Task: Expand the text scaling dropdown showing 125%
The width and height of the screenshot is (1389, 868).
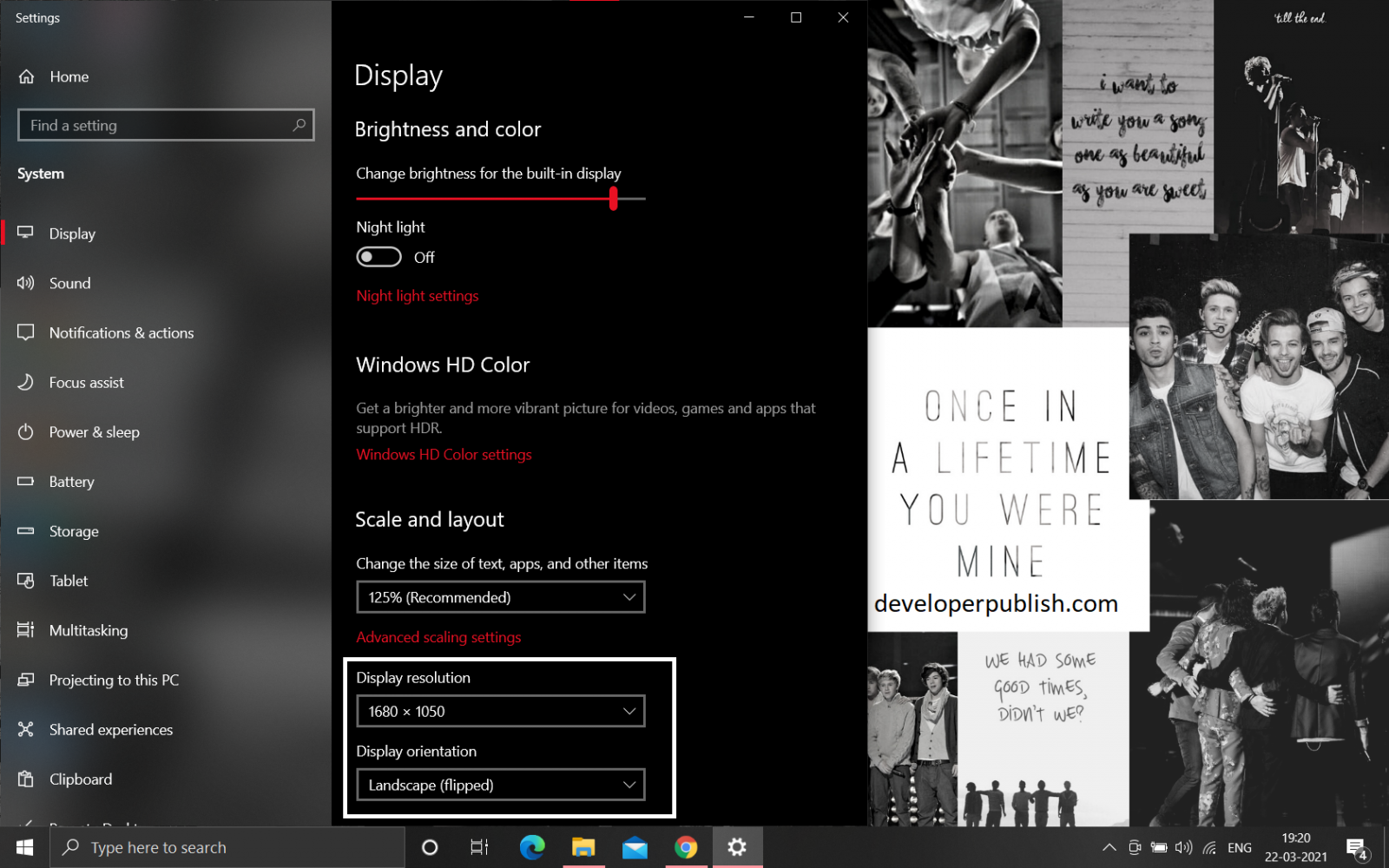Action: click(500, 597)
